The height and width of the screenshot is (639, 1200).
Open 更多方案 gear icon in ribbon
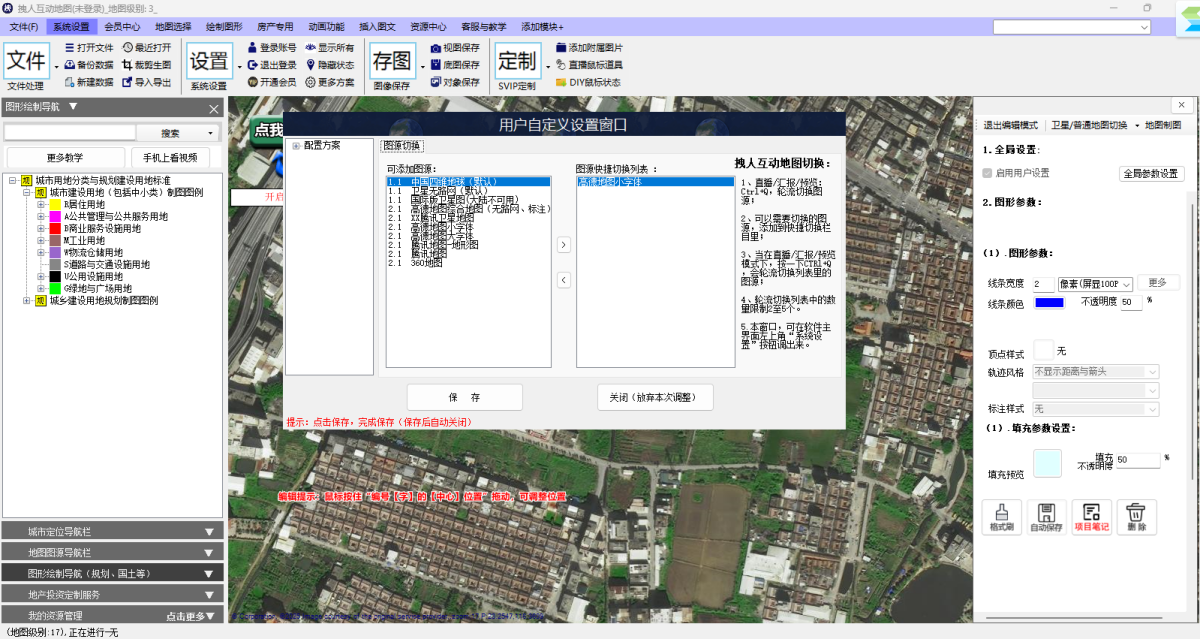tap(311, 82)
